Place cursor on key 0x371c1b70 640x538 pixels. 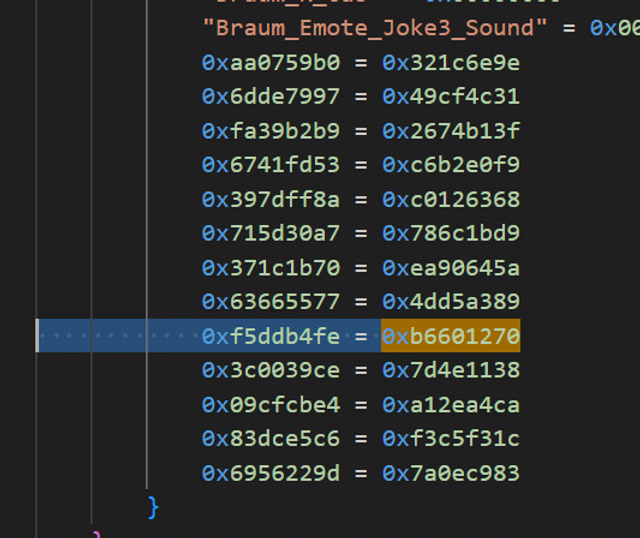pyautogui.click(x=270, y=268)
